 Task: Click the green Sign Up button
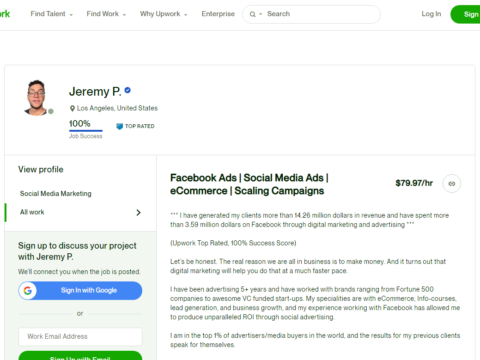click(x=466, y=14)
